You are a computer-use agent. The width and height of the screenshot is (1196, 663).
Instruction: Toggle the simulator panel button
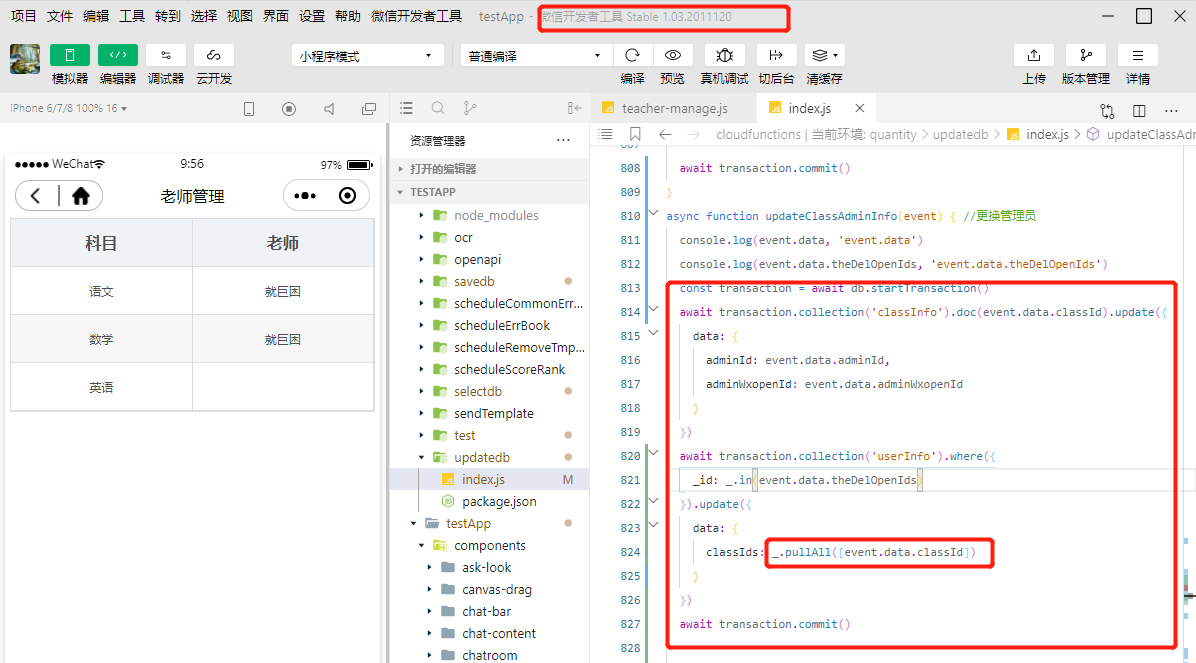(69, 55)
